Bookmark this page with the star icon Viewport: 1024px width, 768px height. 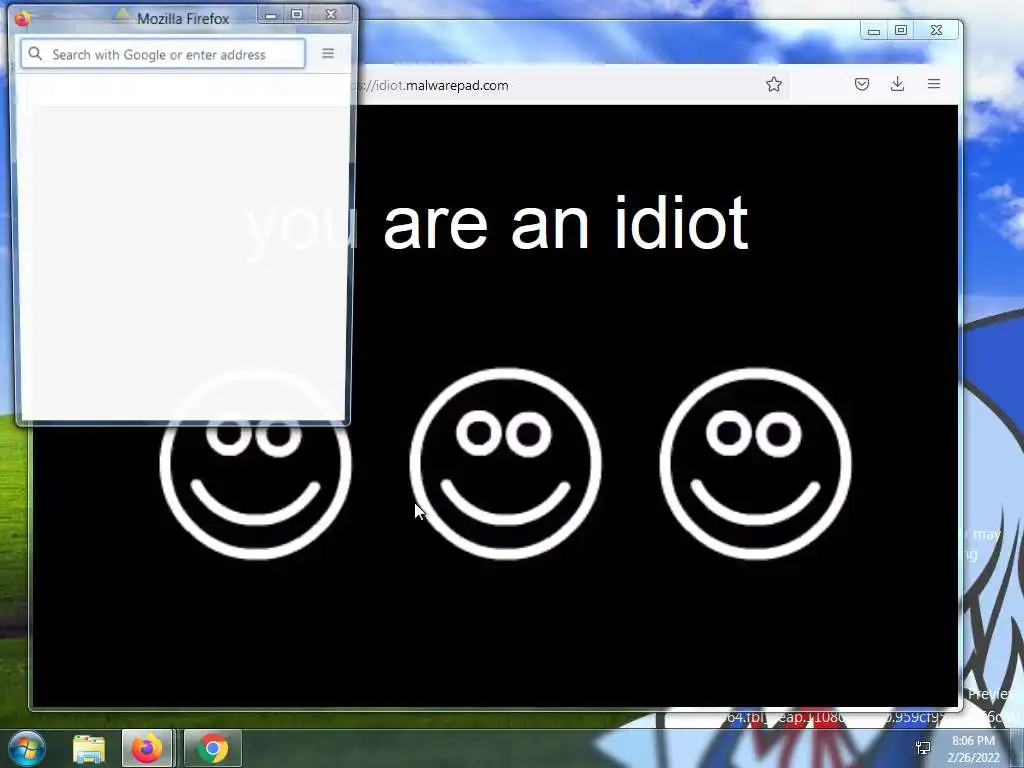coord(774,84)
